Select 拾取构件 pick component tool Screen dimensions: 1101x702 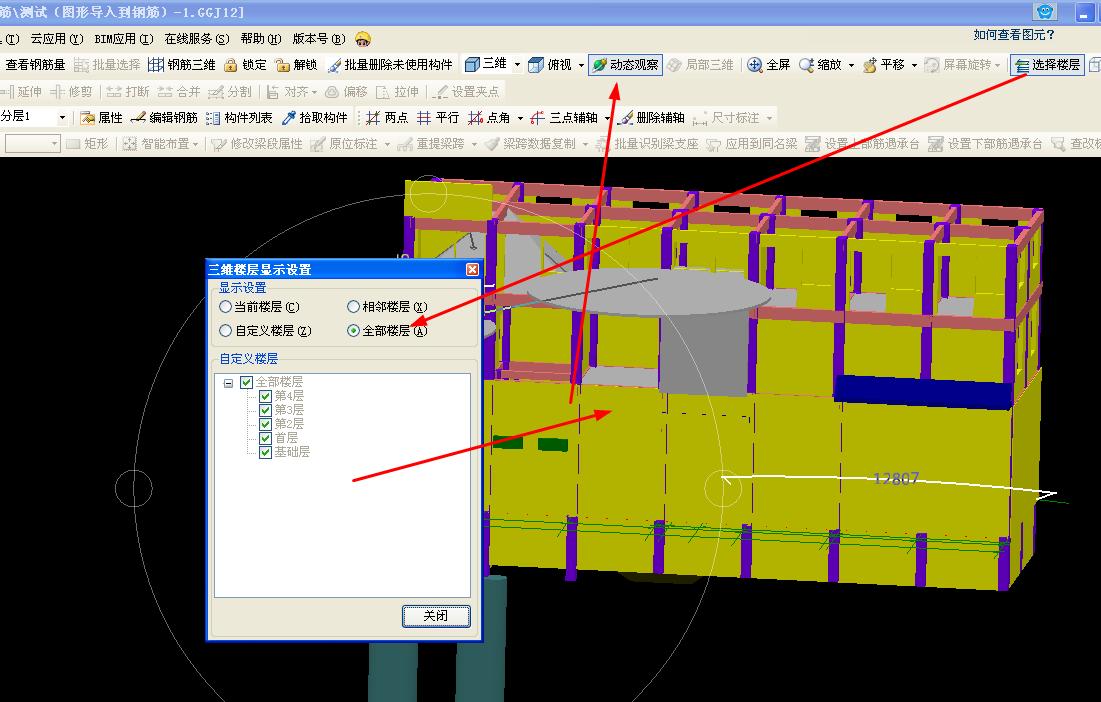tap(314, 117)
